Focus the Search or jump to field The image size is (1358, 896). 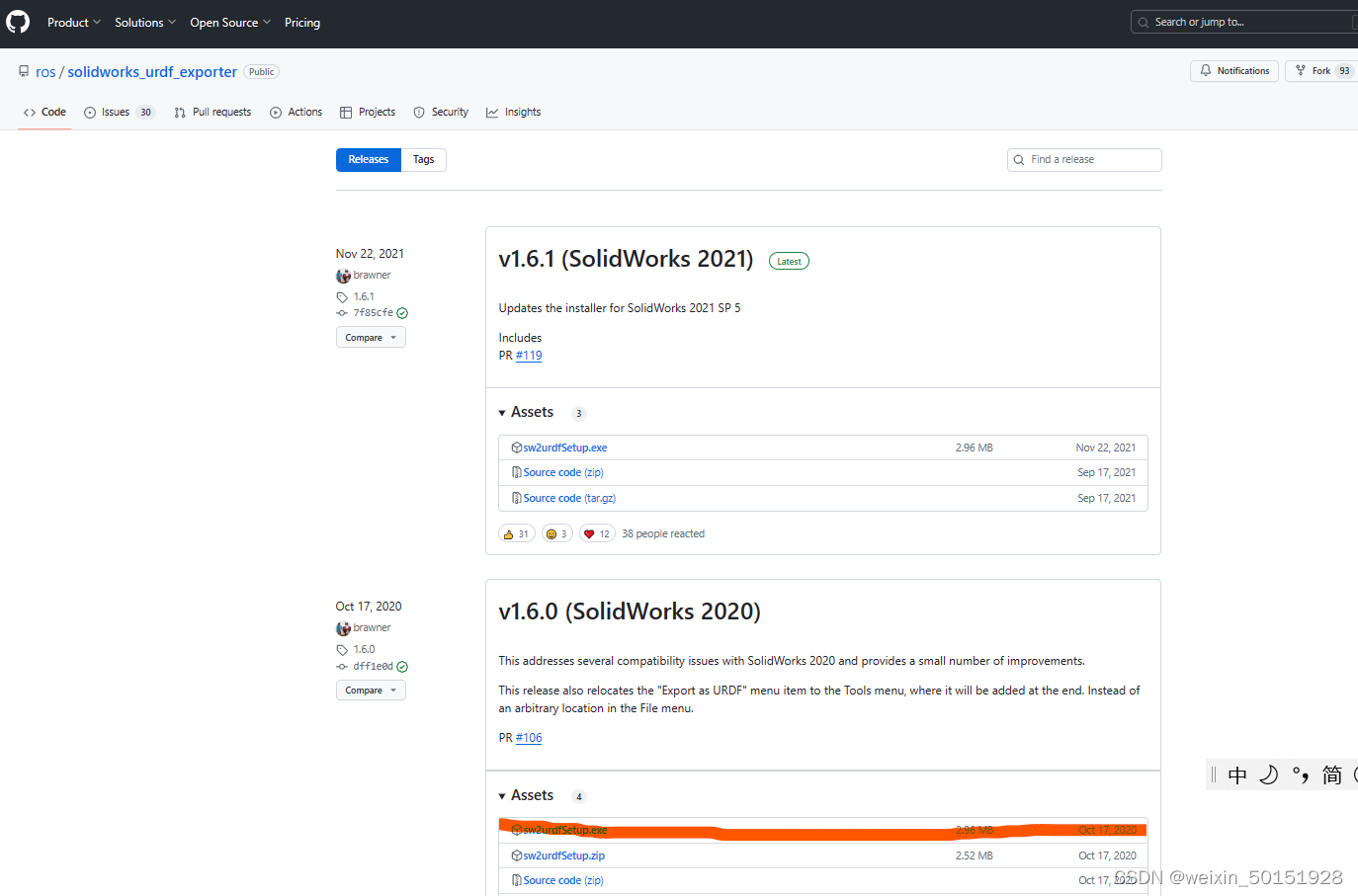pyautogui.click(x=1244, y=22)
